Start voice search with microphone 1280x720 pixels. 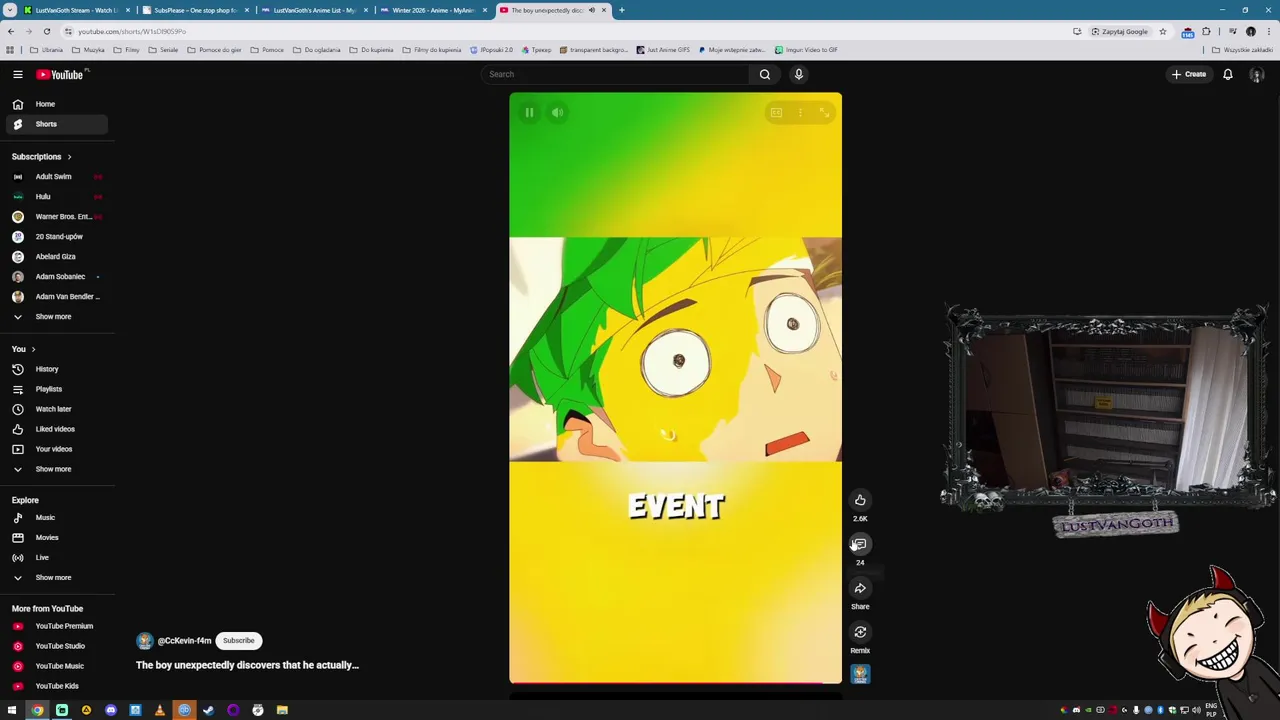(799, 74)
